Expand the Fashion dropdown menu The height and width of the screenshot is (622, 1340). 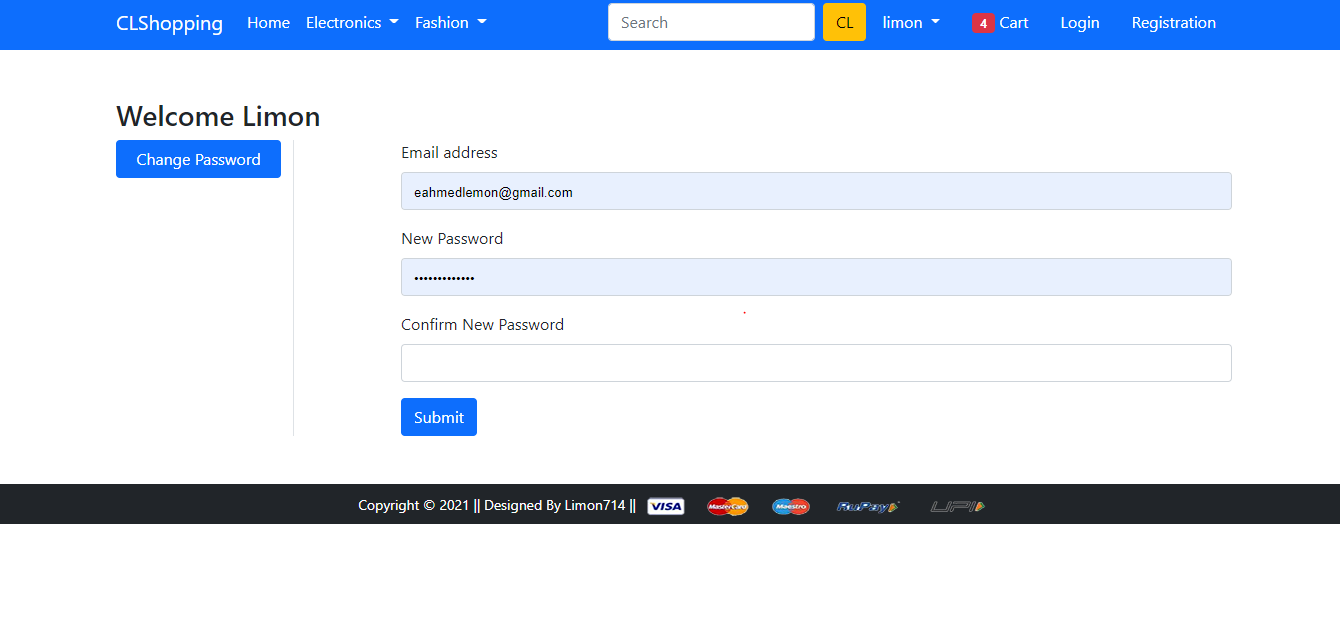tap(450, 22)
